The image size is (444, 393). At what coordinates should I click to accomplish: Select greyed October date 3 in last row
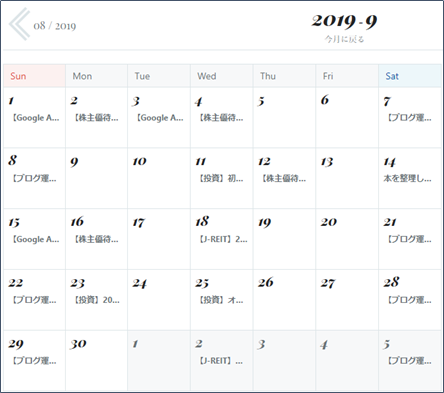[x=261, y=344]
